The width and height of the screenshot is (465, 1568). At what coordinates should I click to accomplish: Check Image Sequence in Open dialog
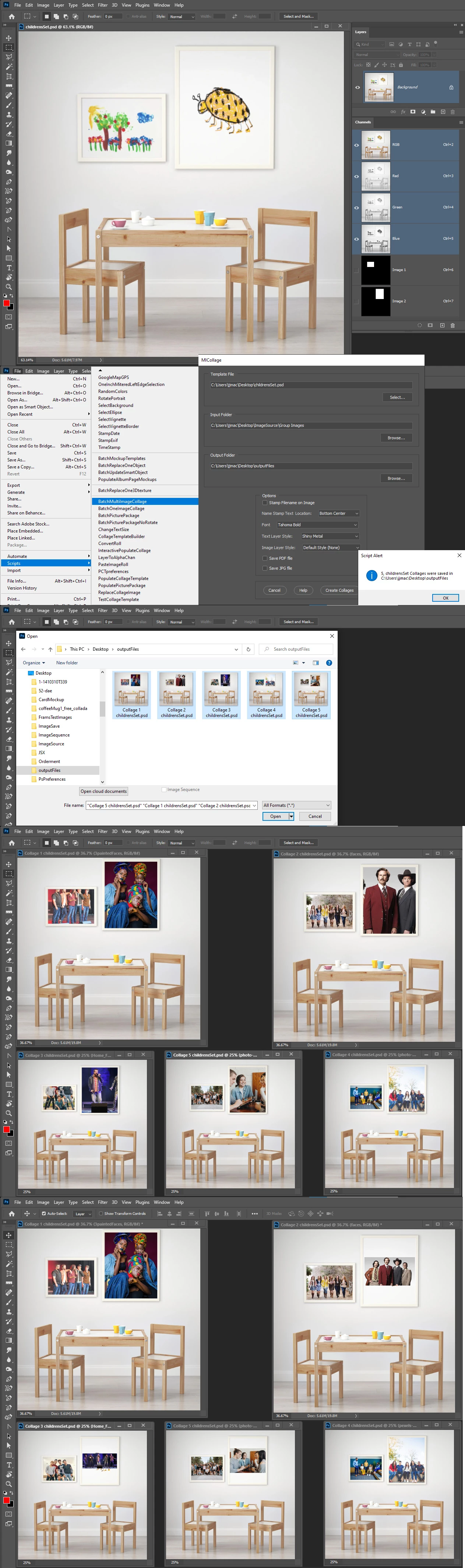[x=164, y=790]
